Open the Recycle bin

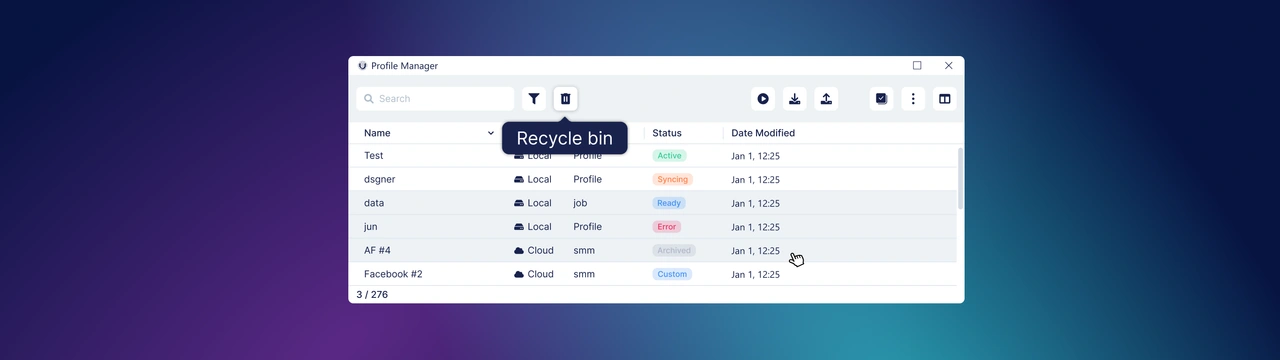click(x=565, y=99)
